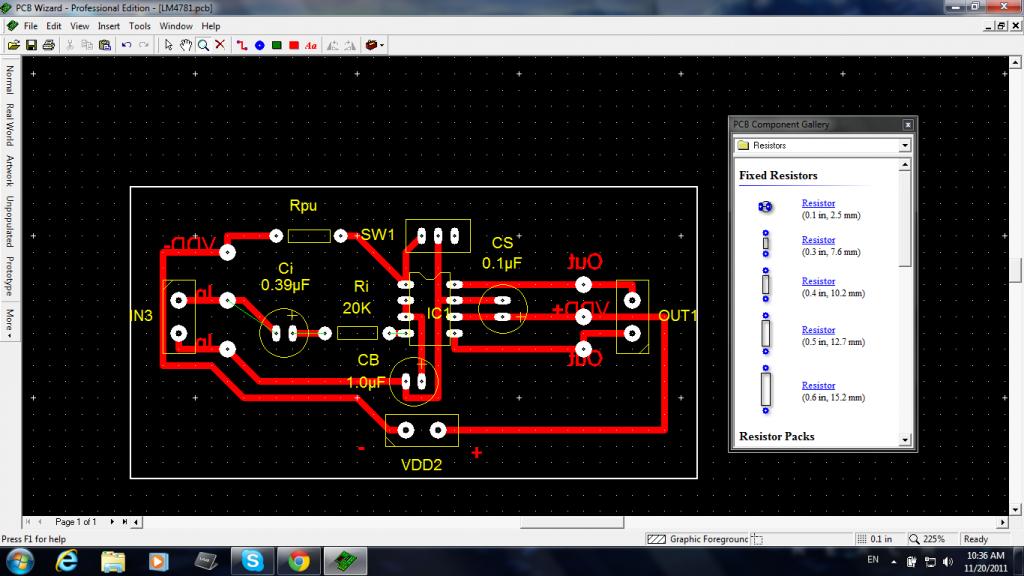Select the Track drawing tool
Viewport: 1024px width, 576px height.
[242, 45]
